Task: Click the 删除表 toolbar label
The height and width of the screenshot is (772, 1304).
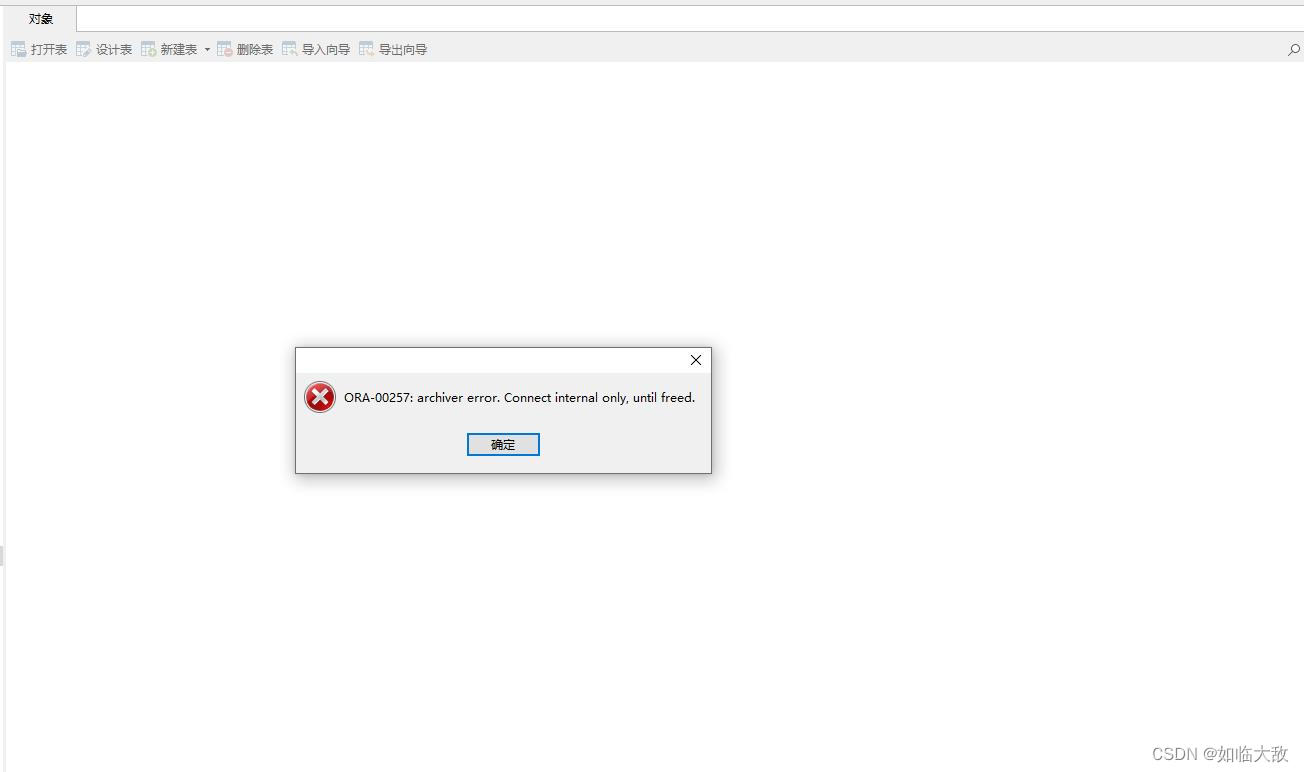Action: (255, 49)
